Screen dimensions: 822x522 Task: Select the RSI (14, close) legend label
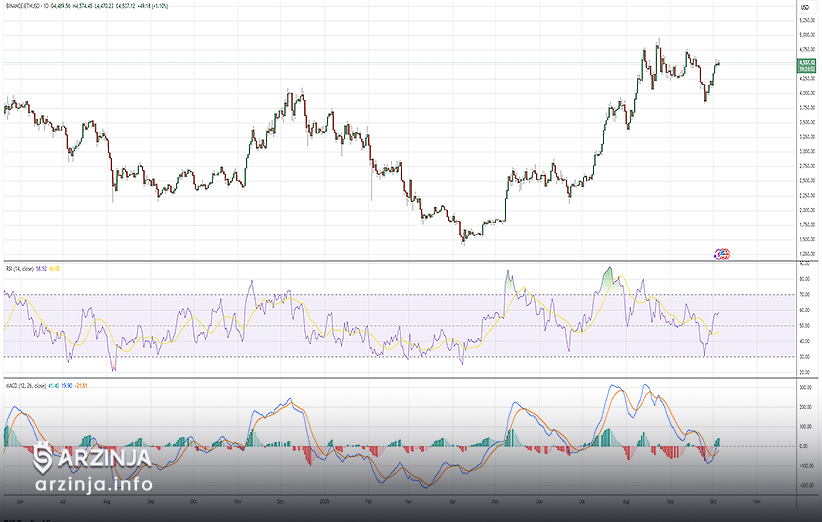coord(20,269)
